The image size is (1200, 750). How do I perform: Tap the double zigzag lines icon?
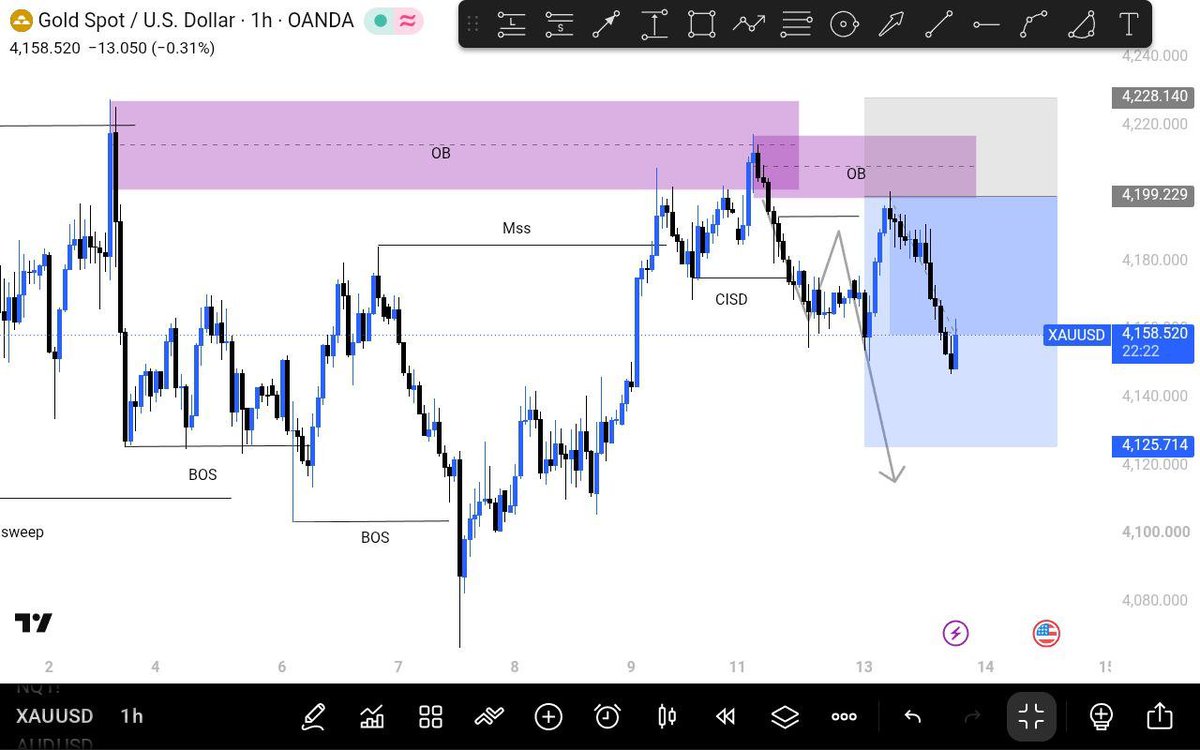(x=490, y=716)
